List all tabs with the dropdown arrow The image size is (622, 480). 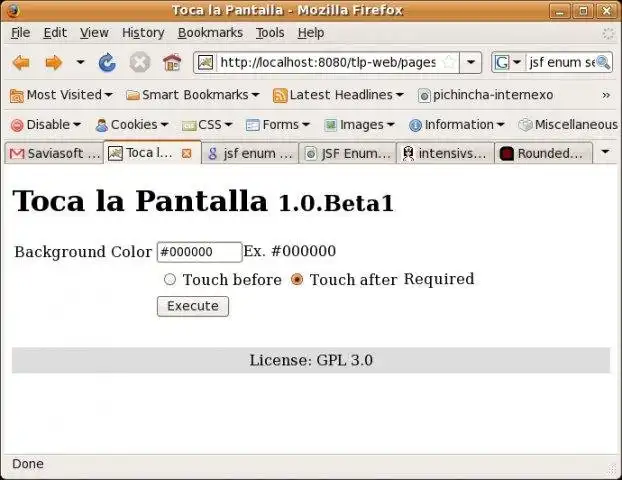605,152
